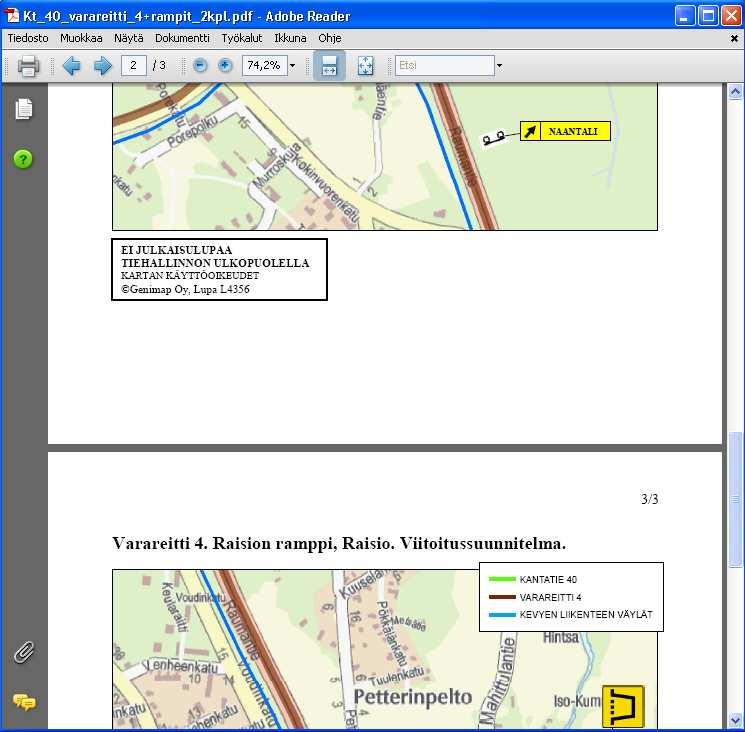Minimize the Adobe Reader window
Image resolution: width=745 pixels, height=732 pixels.
coord(684,16)
